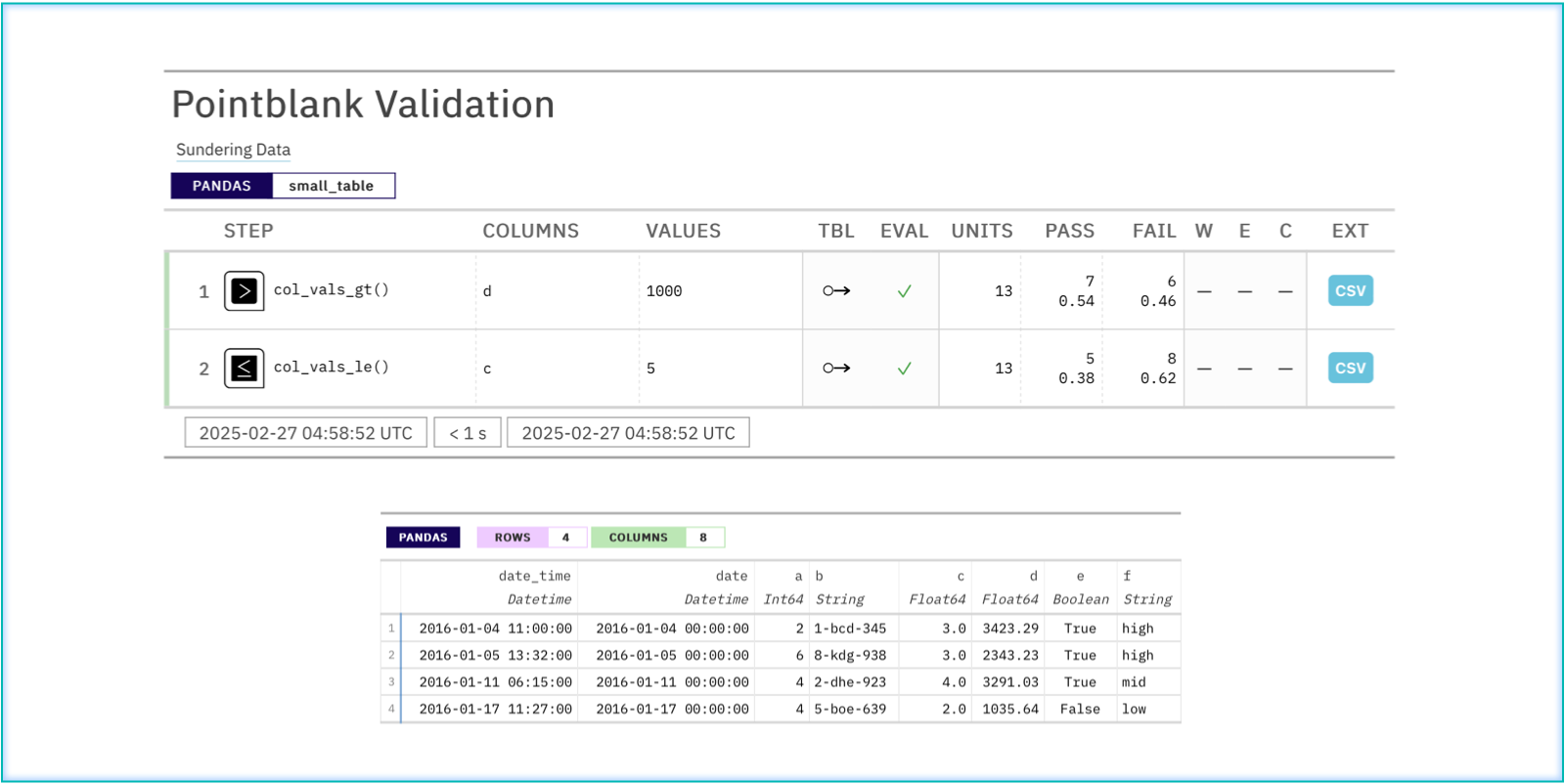Click the less-than-or-equal icon for col_vals_le step
Image resolution: width=1565 pixels, height=784 pixels.
pyautogui.click(x=244, y=369)
